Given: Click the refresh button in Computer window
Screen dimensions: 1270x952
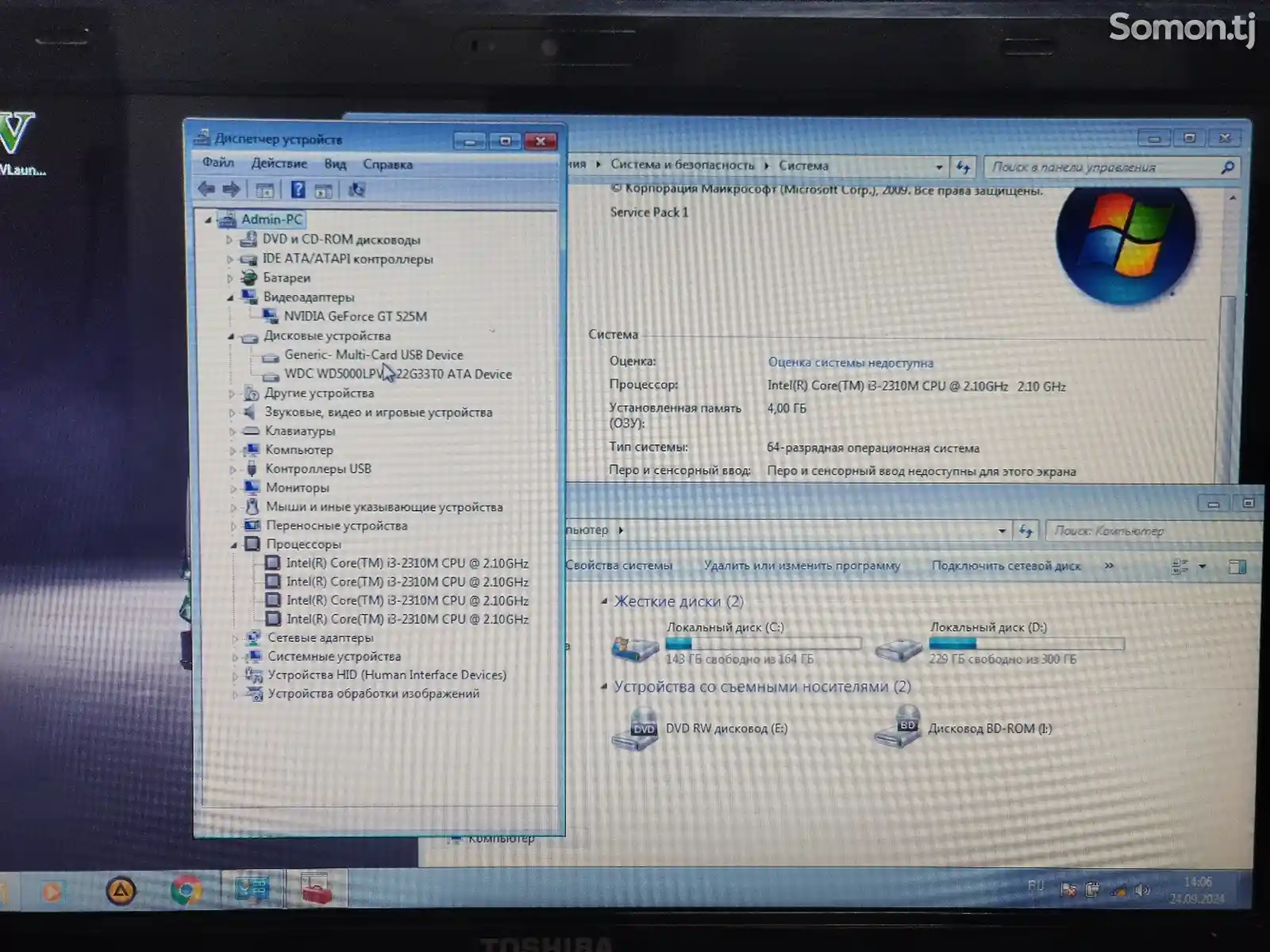Looking at the screenshot, I should click(x=1026, y=531).
